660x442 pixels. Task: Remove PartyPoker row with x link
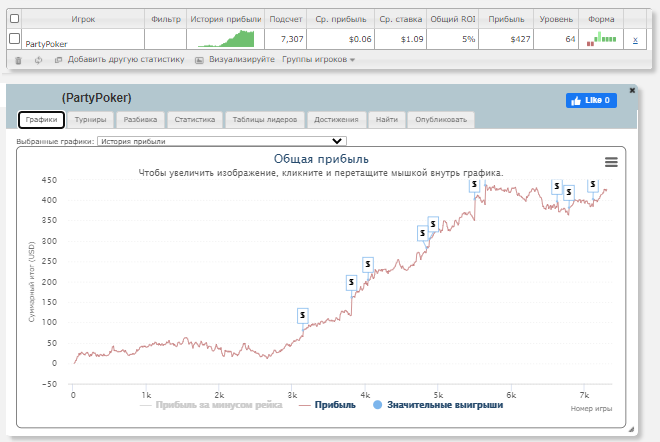click(635, 40)
